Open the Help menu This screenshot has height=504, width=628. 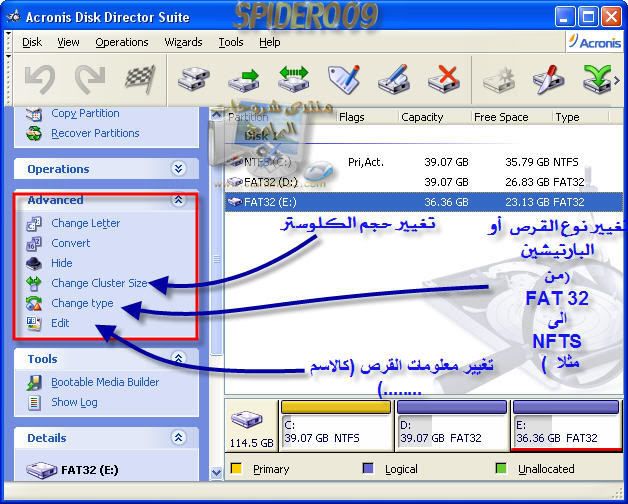tap(270, 42)
